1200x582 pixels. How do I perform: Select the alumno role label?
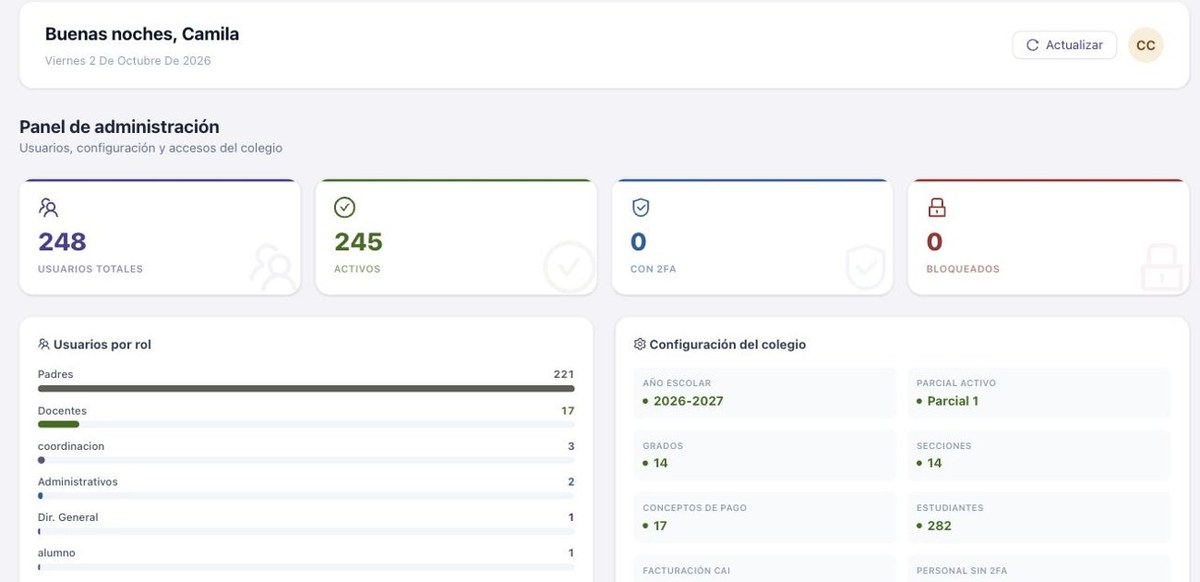tap(57, 553)
